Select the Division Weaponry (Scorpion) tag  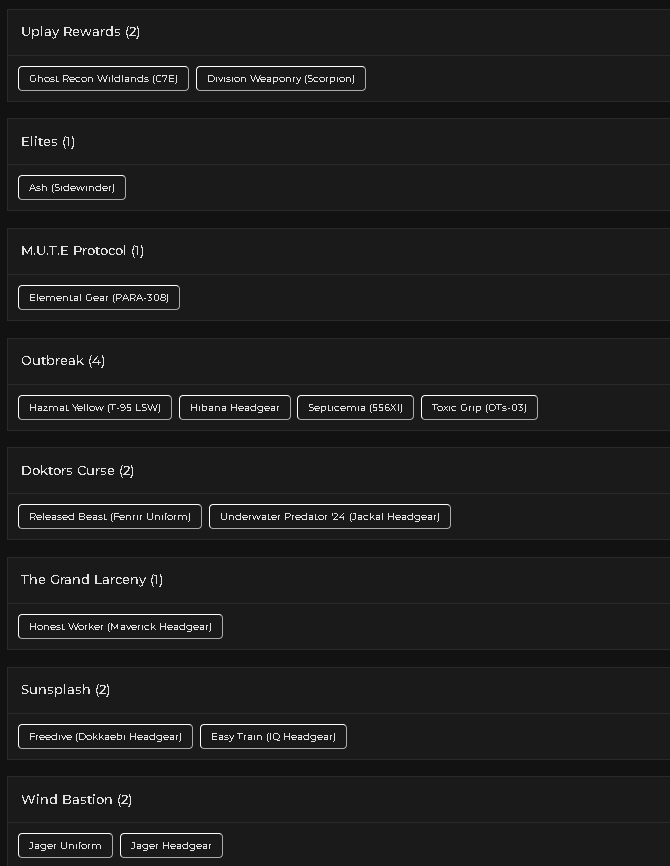point(281,78)
